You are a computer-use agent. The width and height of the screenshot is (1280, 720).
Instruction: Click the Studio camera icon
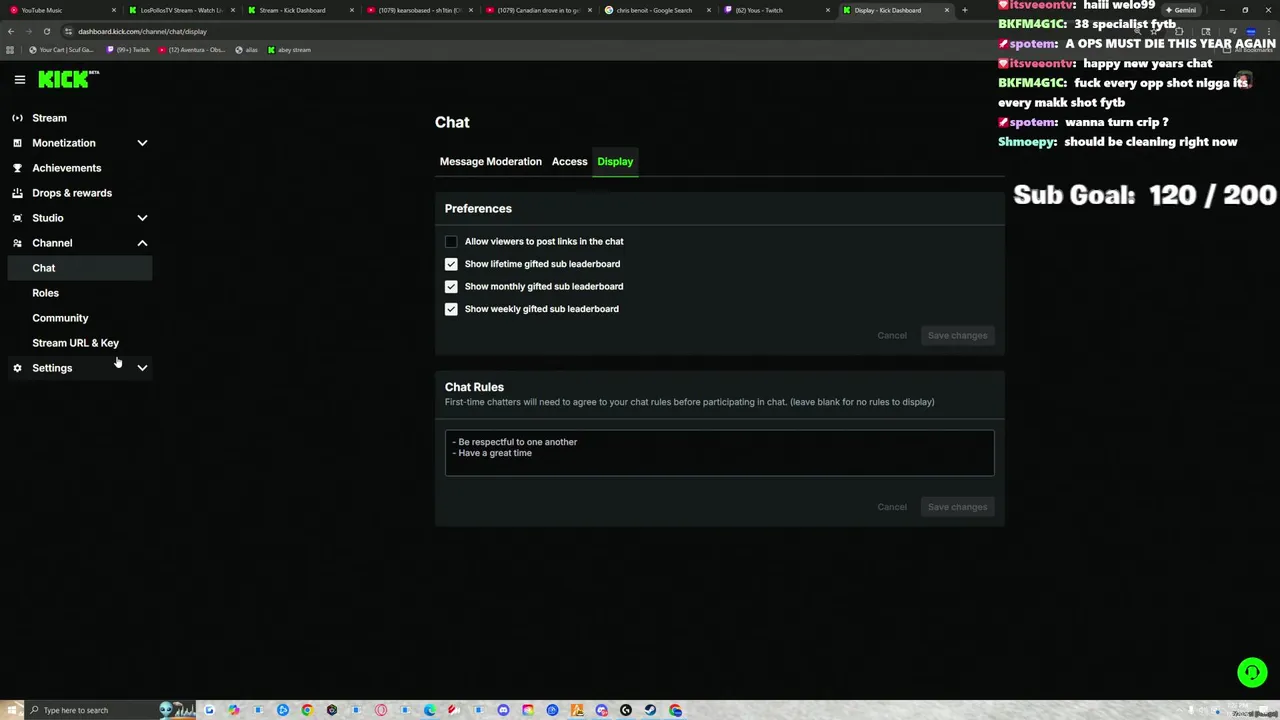(x=17, y=218)
